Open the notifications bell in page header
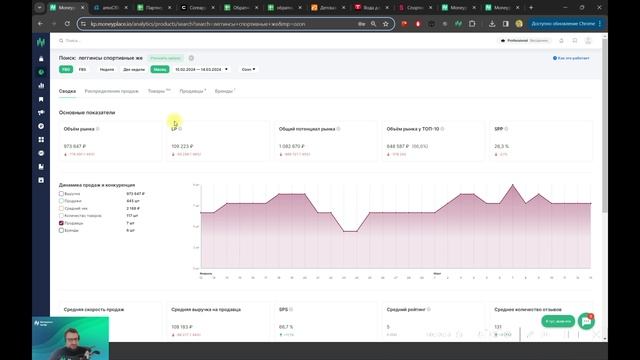Screen dimensions: 640x360 [561, 41]
